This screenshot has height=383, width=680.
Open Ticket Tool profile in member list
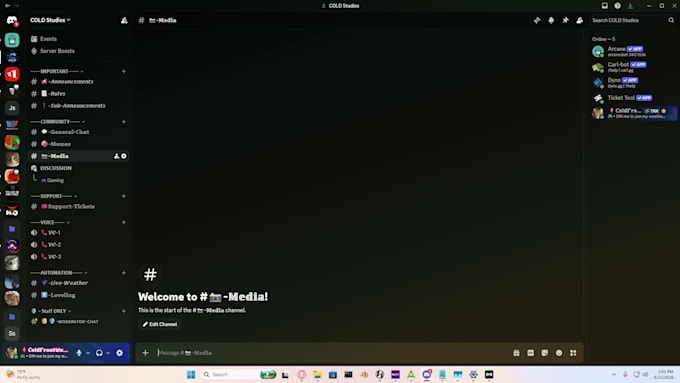coord(633,98)
